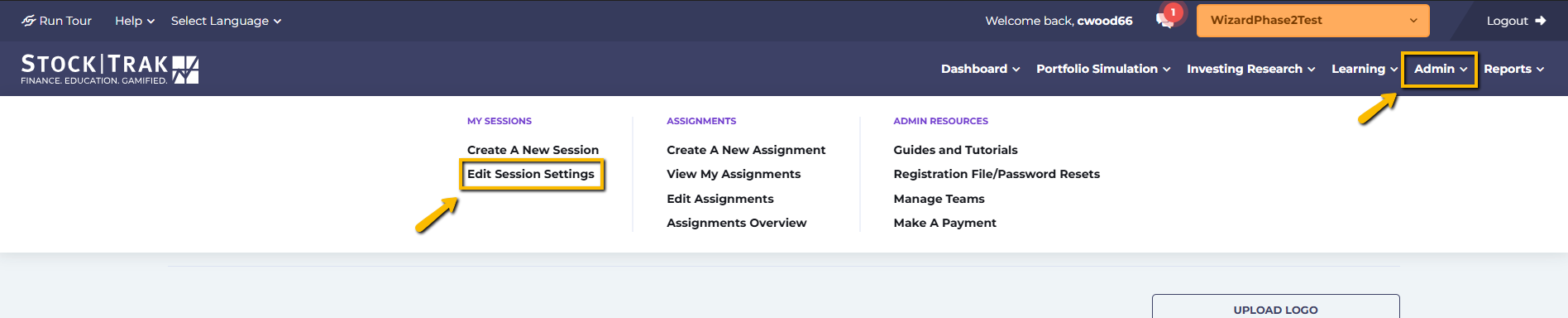Open the Admin menu
Screen dimensions: 1568x318
(1440, 69)
